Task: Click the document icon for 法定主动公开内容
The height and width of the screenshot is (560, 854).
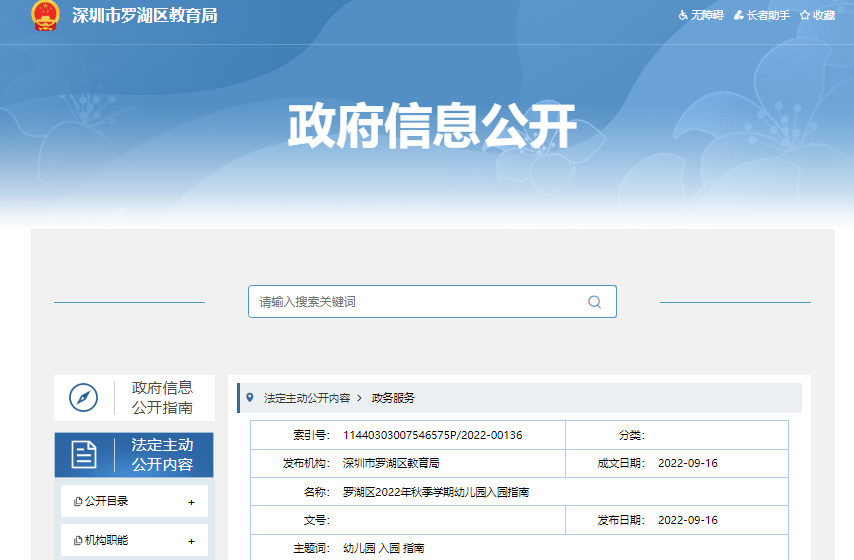Action: [84, 455]
